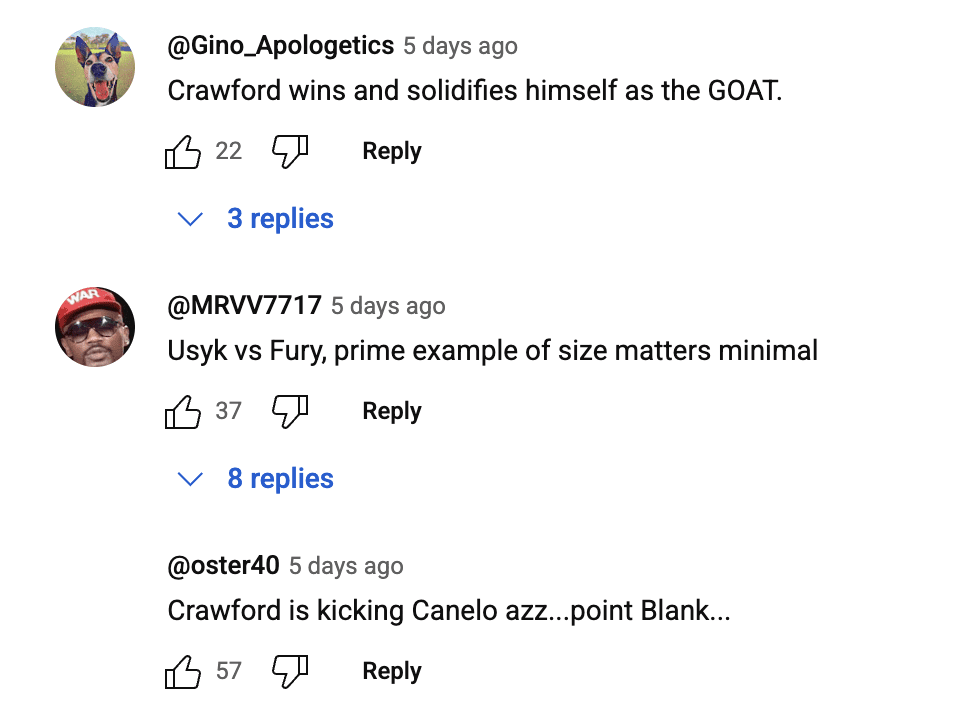This screenshot has height=718, width=976.
Task: Open the MRVV7717 profile picture
Action: 95,327
